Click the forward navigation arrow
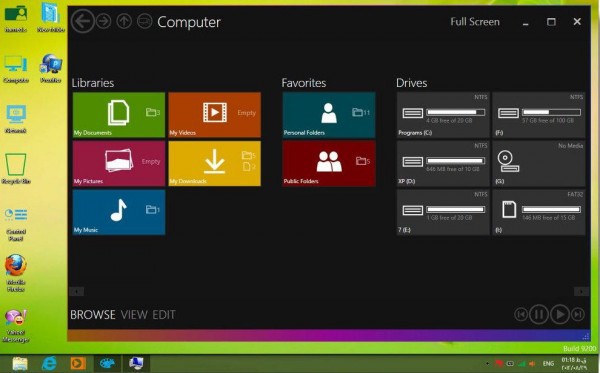The width and height of the screenshot is (600, 373). [x=103, y=21]
